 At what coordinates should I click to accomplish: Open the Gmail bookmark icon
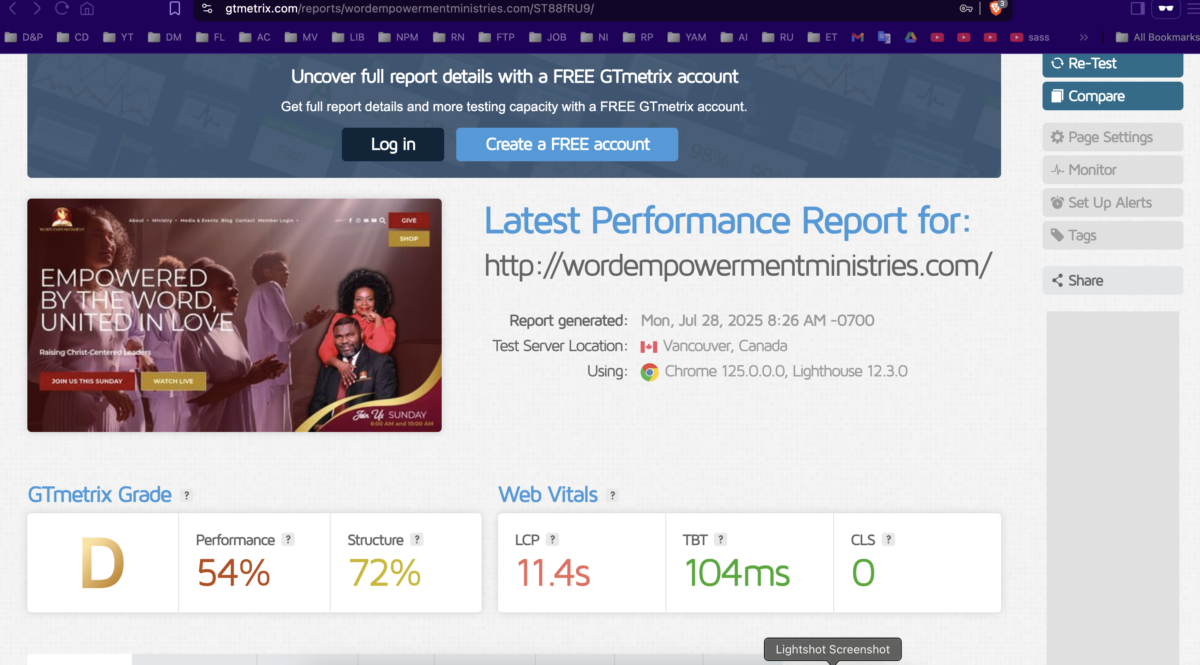coord(858,37)
